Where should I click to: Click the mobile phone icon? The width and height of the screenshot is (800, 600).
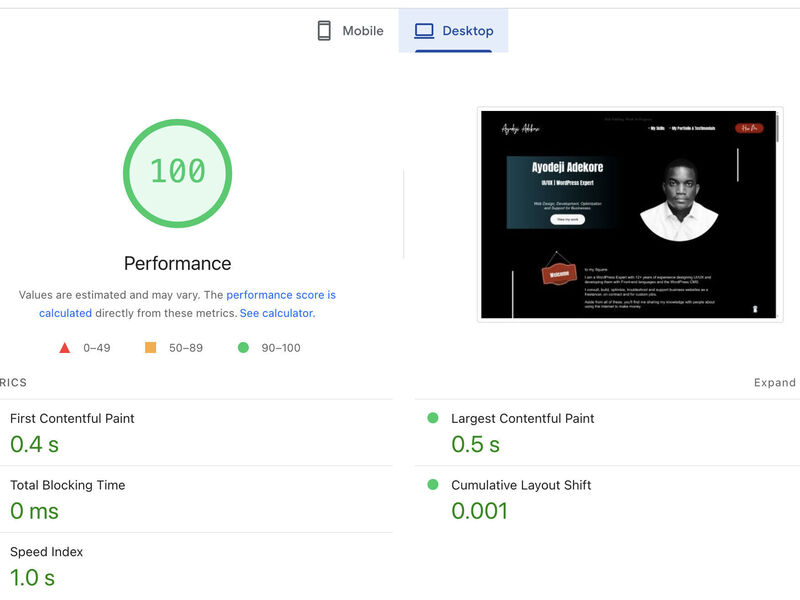tap(322, 31)
